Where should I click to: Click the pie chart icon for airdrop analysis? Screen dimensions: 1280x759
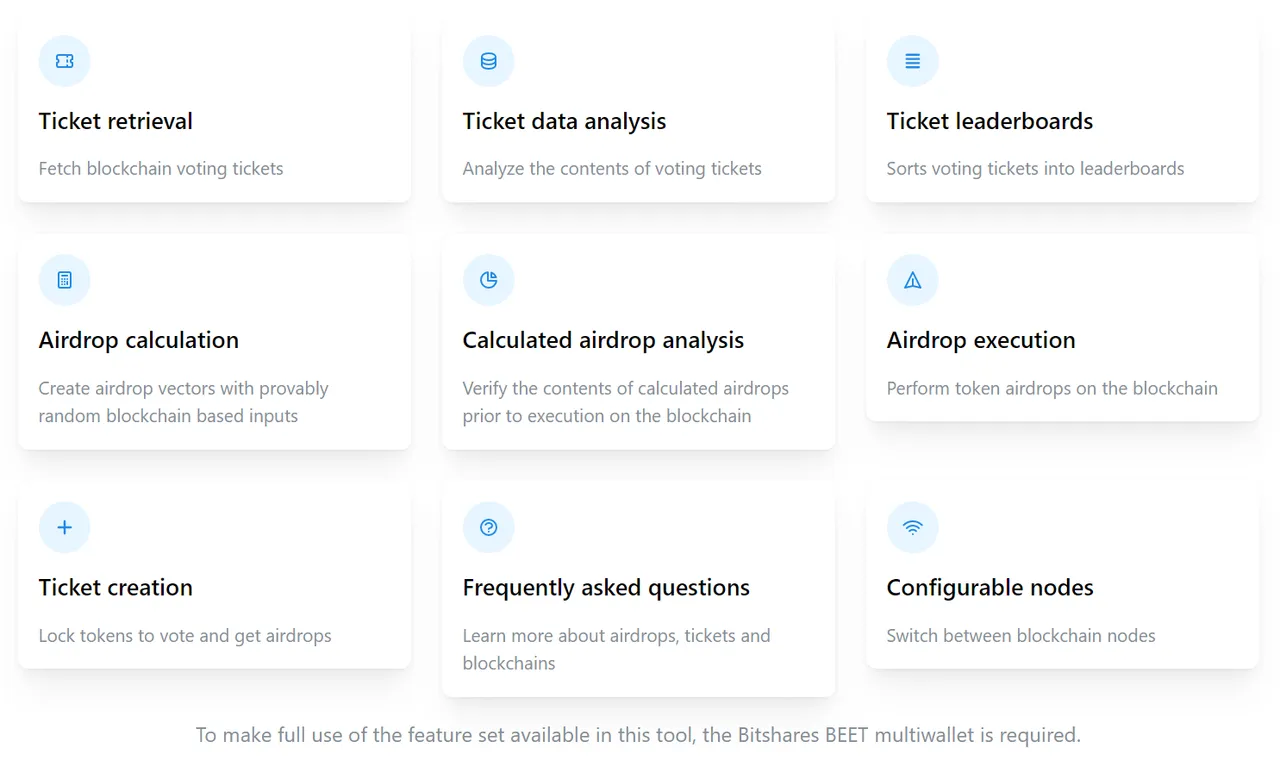489,280
